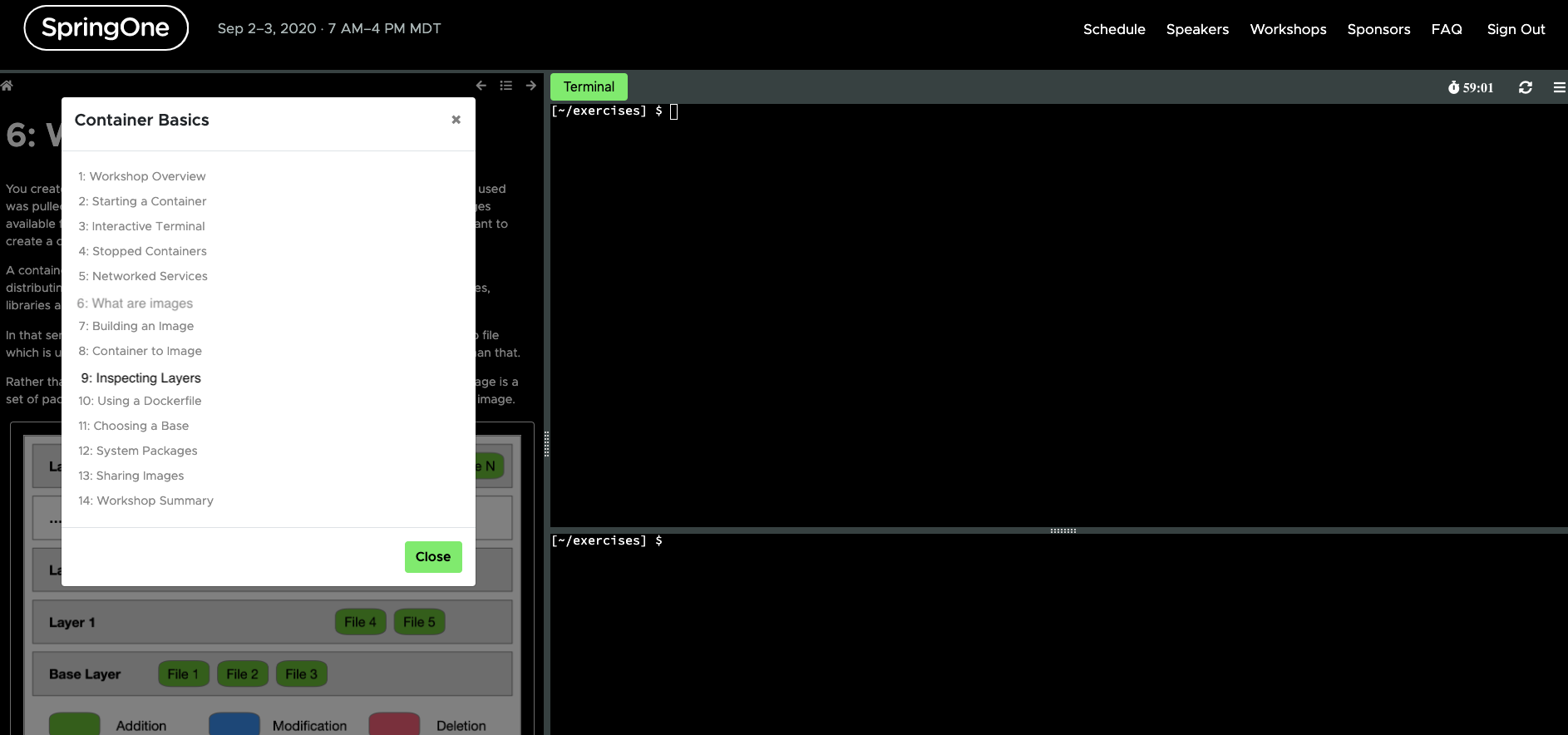Click the countdown timer stopwatch icon
The height and width of the screenshot is (735, 1568).
(1453, 87)
